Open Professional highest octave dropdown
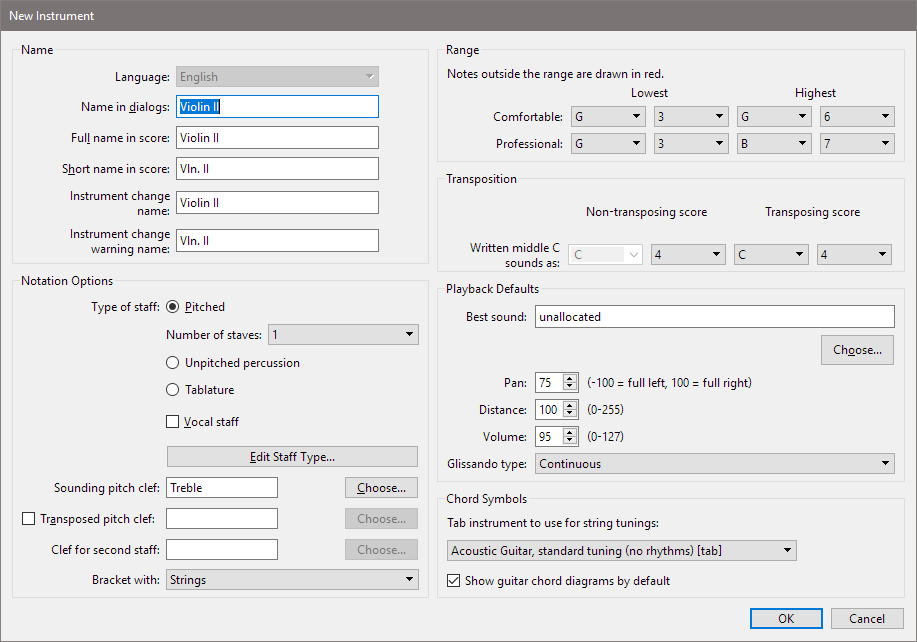 pos(855,144)
